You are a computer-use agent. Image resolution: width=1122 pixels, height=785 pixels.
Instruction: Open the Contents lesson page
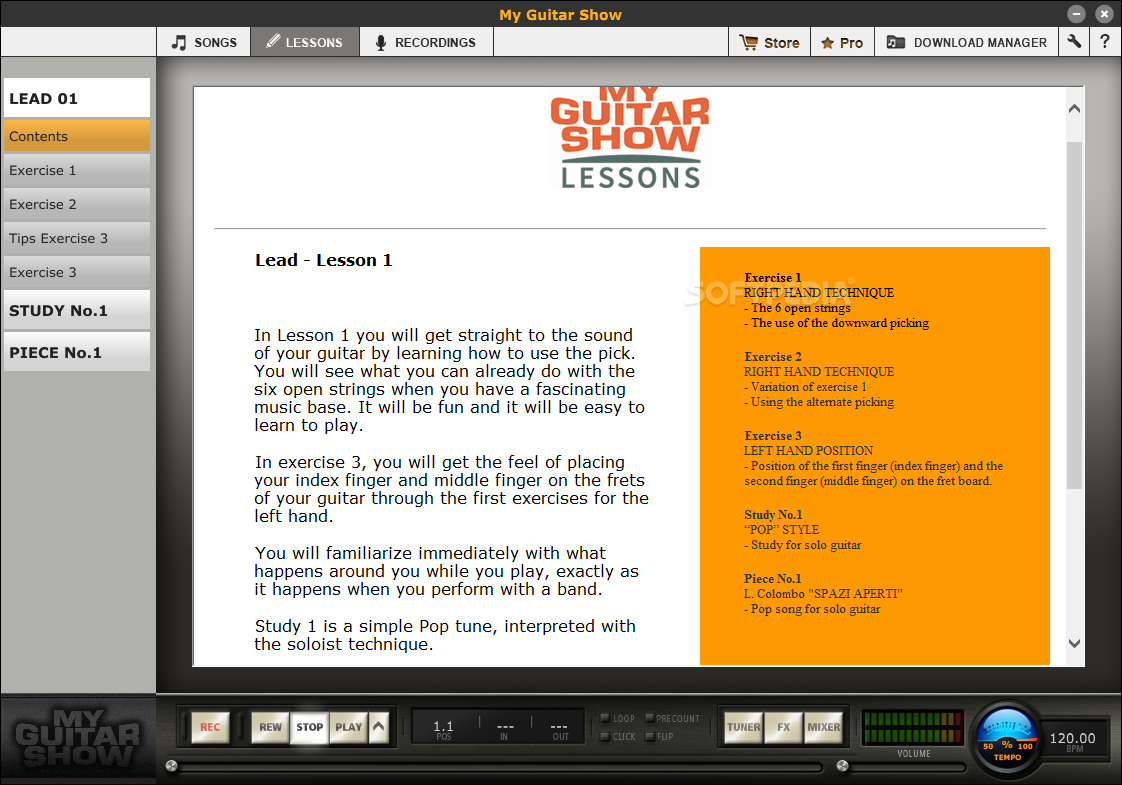[x=77, y=136]
